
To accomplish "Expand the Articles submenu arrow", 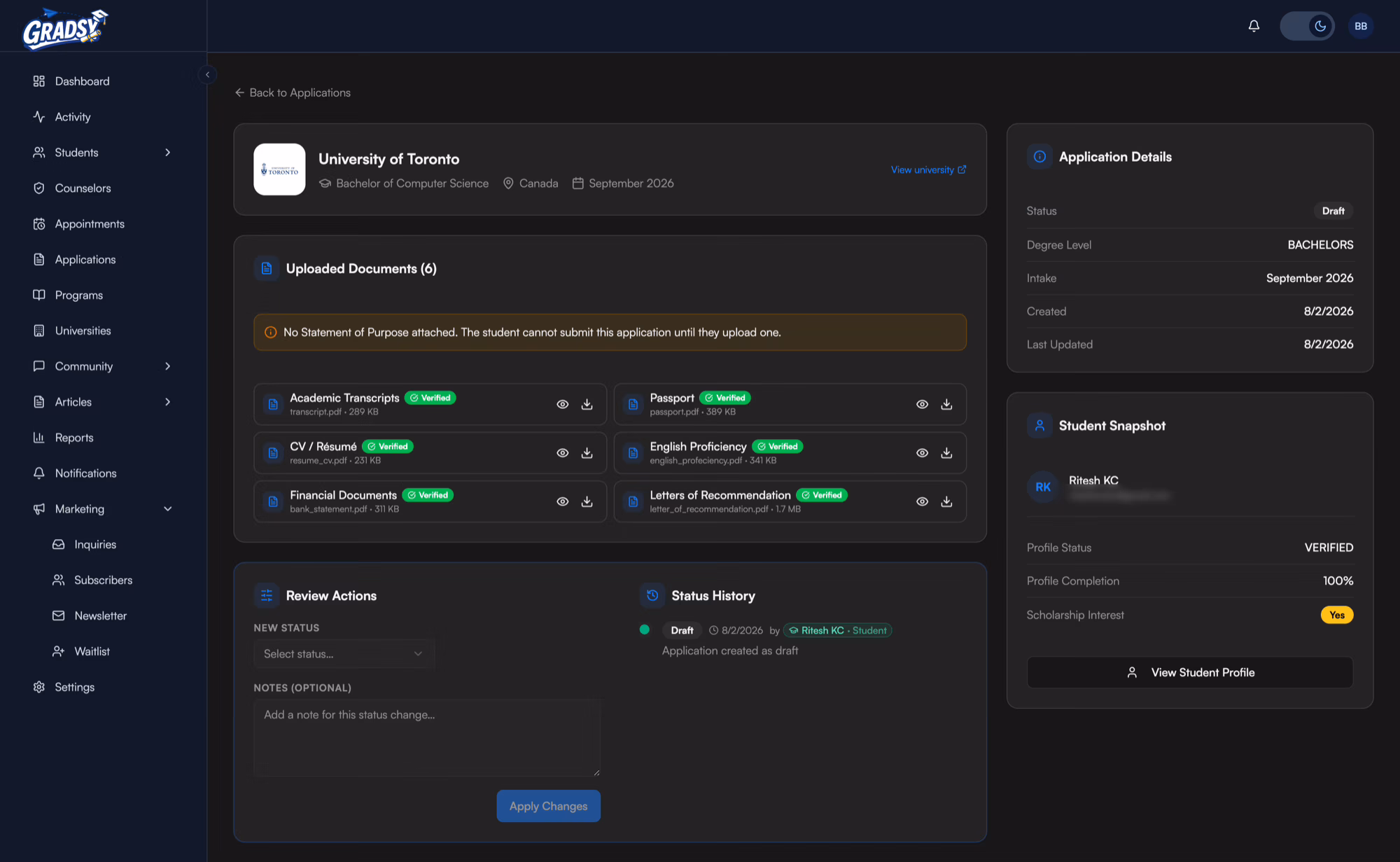I will coord(167,402).
